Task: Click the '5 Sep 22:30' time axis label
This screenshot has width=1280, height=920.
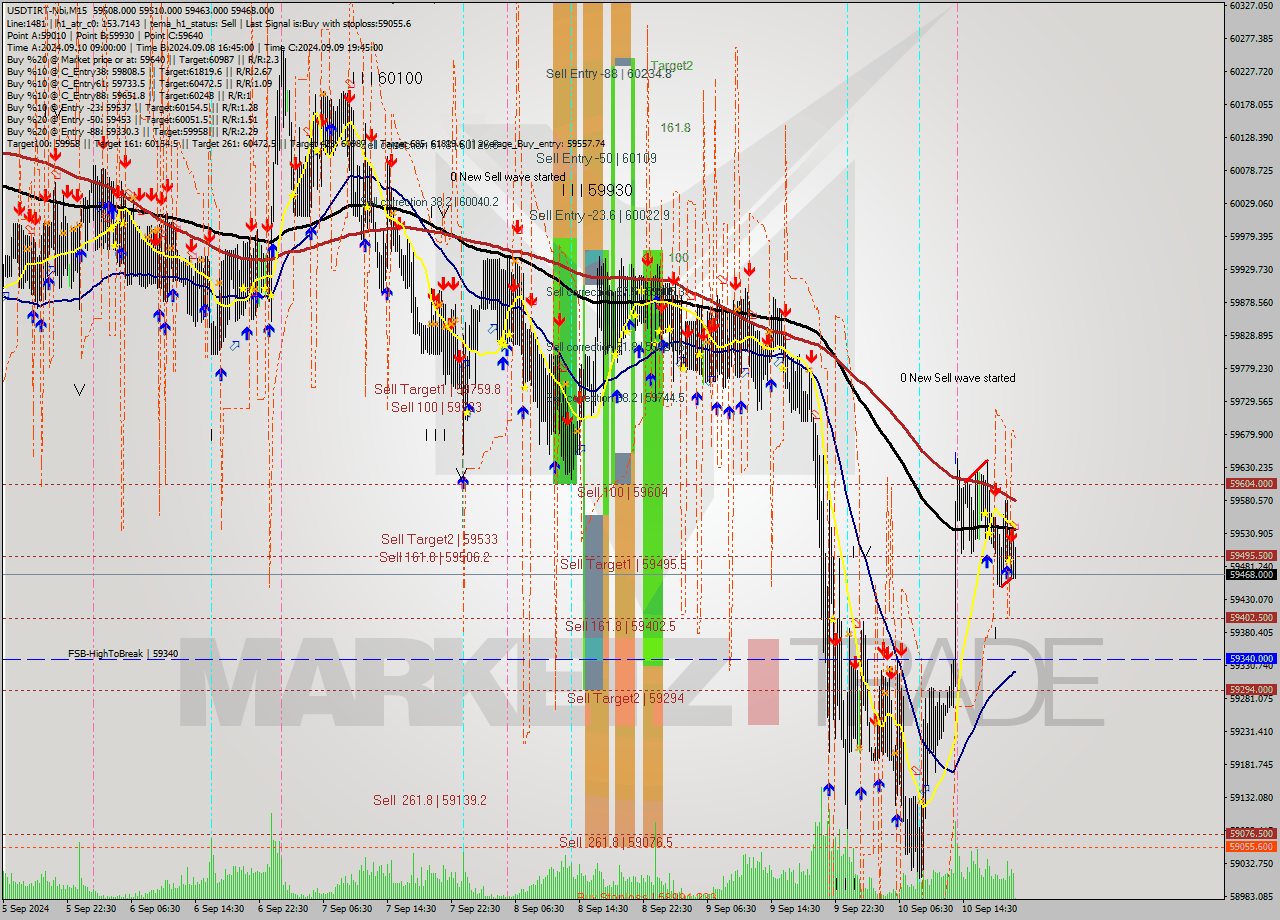Action: pos(90,909)
